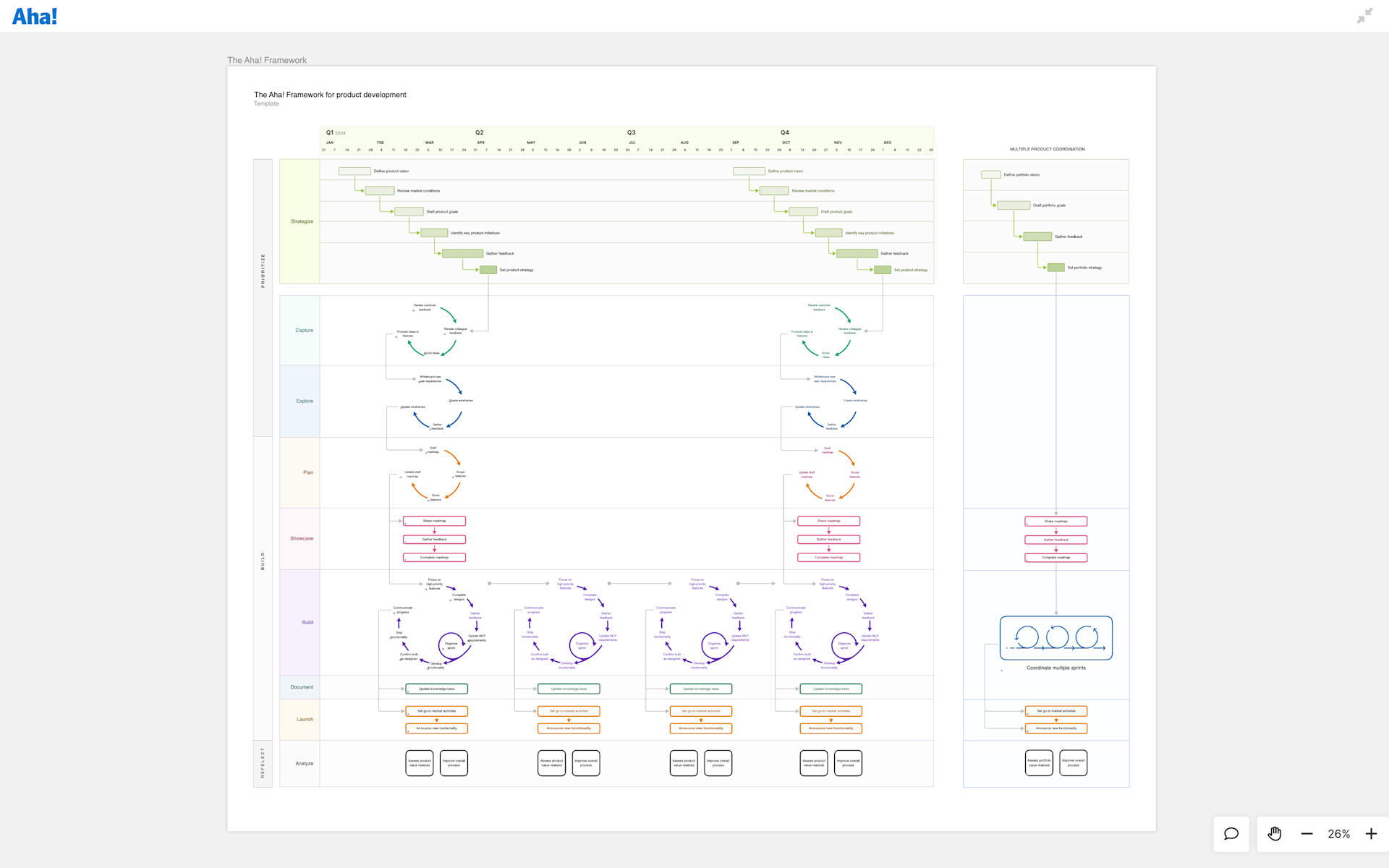Viewport: 1389px width, 868px height.
Task: Select the hand pan tool
Action: (1275, 834)
